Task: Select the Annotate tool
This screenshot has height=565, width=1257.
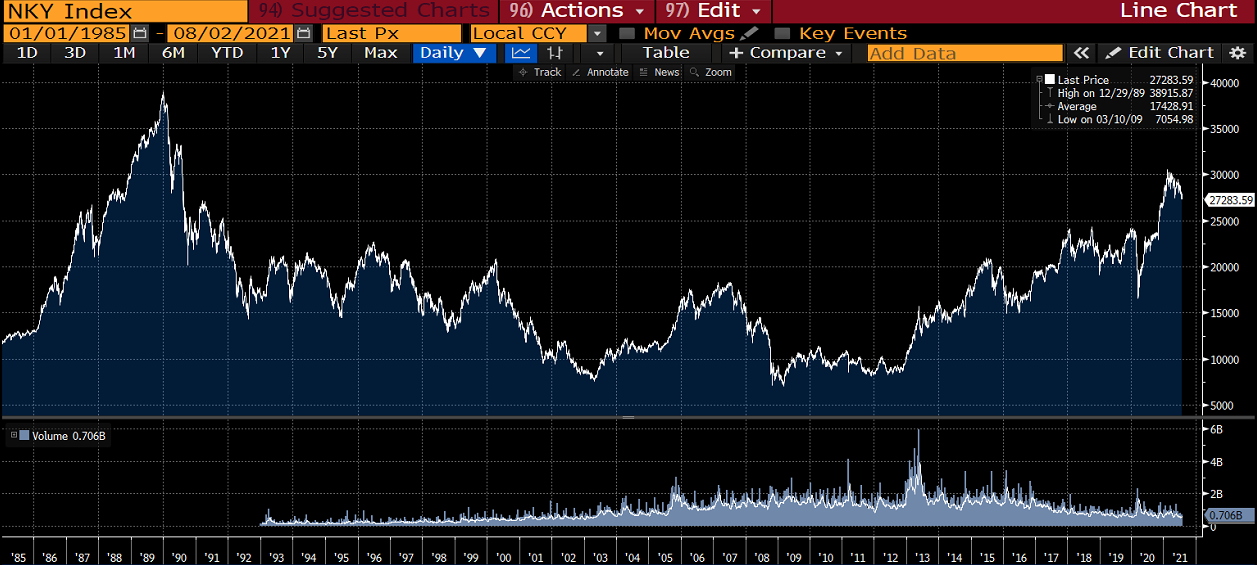Action: click(600, 72)
